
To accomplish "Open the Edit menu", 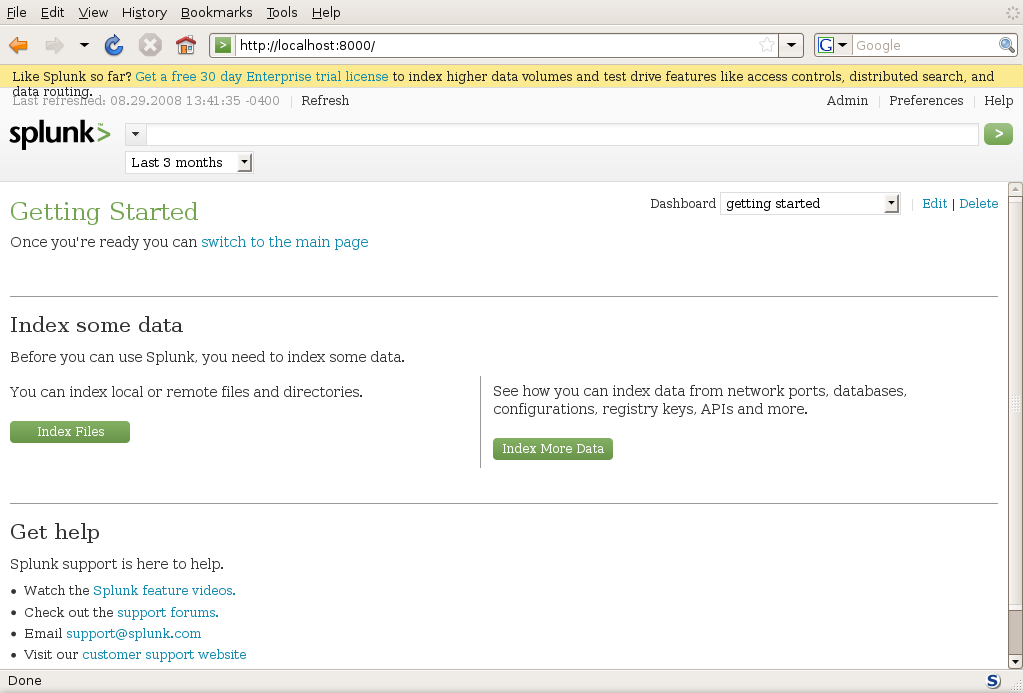I will (x=52, y=12).
